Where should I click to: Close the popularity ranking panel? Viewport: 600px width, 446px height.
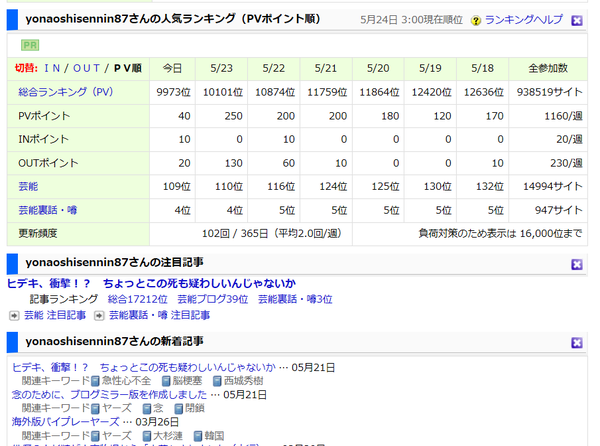coord(577,20)
